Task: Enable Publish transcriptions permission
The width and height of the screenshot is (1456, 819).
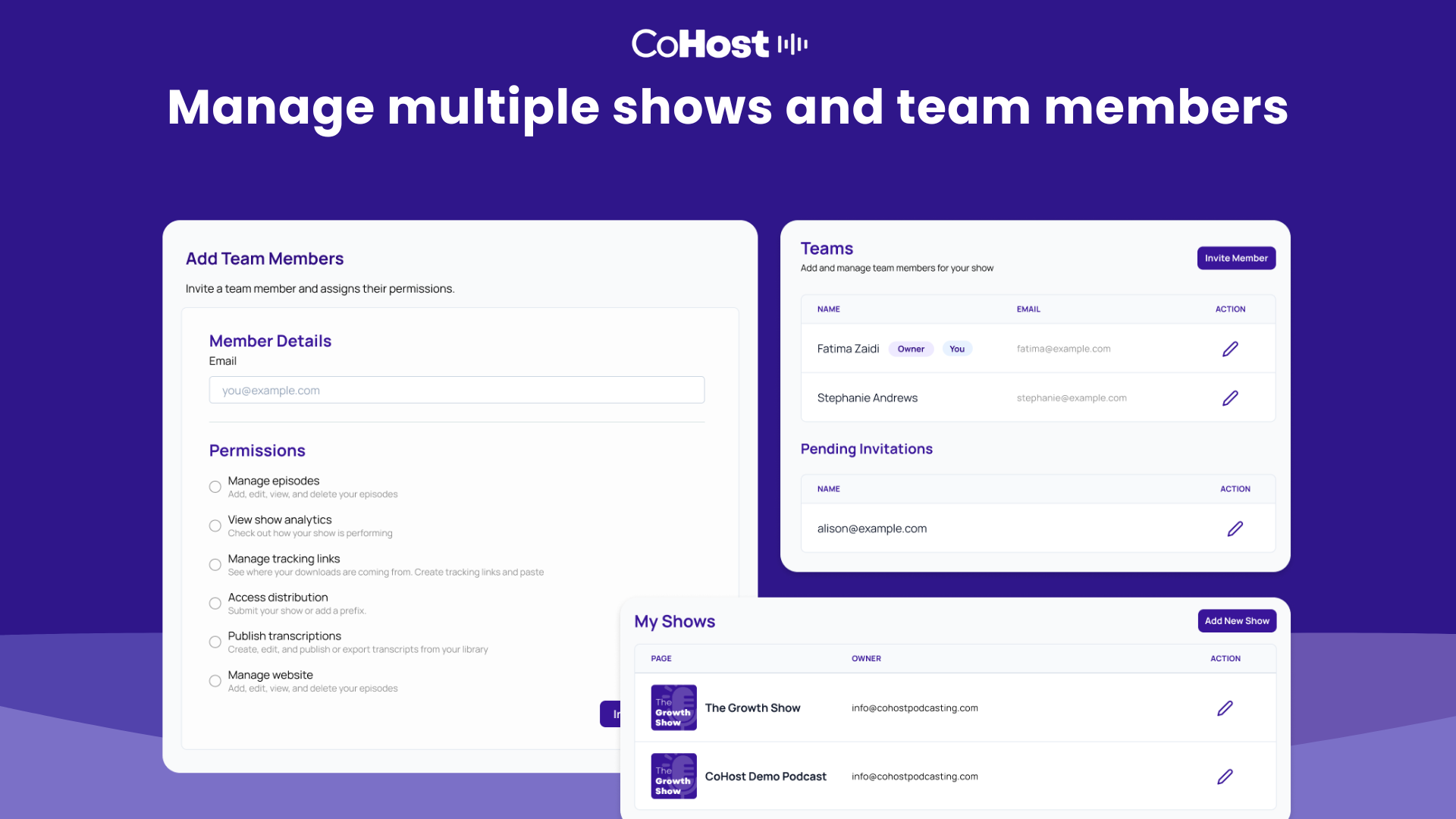Action: (215, 642)
